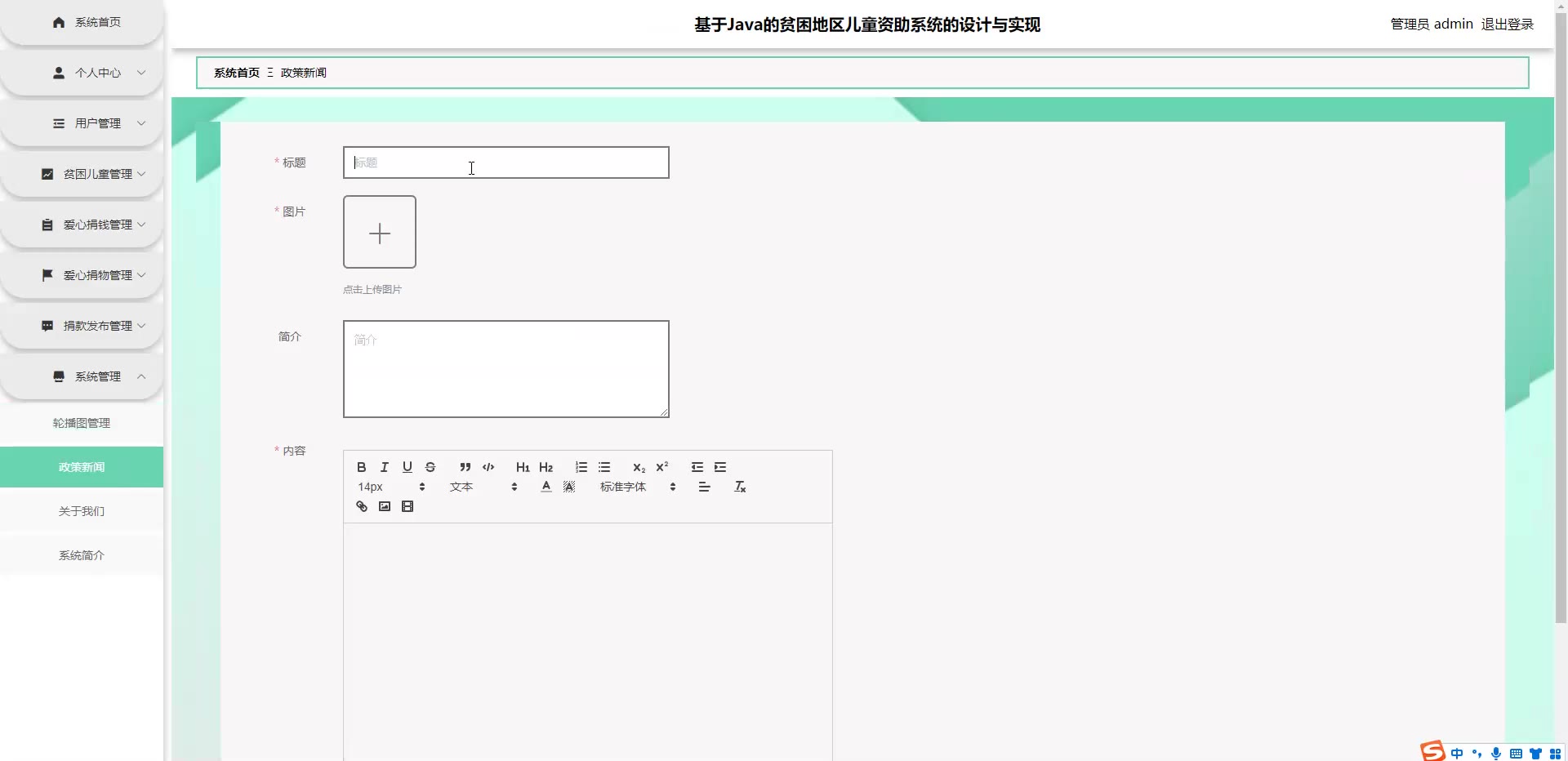Expand the 个人中心 sidebar menu
Image resolution: width=1568 pixels, height=761 pixels.
tap(82, 73)
